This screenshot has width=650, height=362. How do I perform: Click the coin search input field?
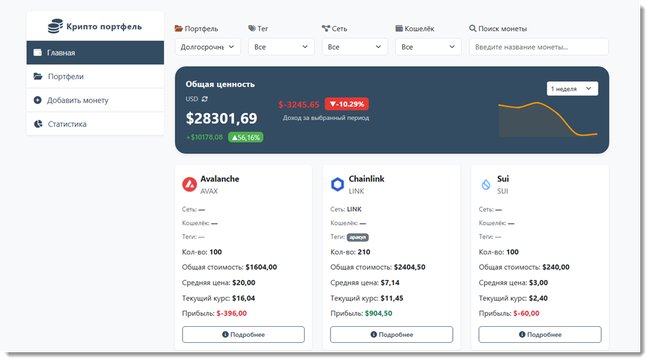coord(539,47)
